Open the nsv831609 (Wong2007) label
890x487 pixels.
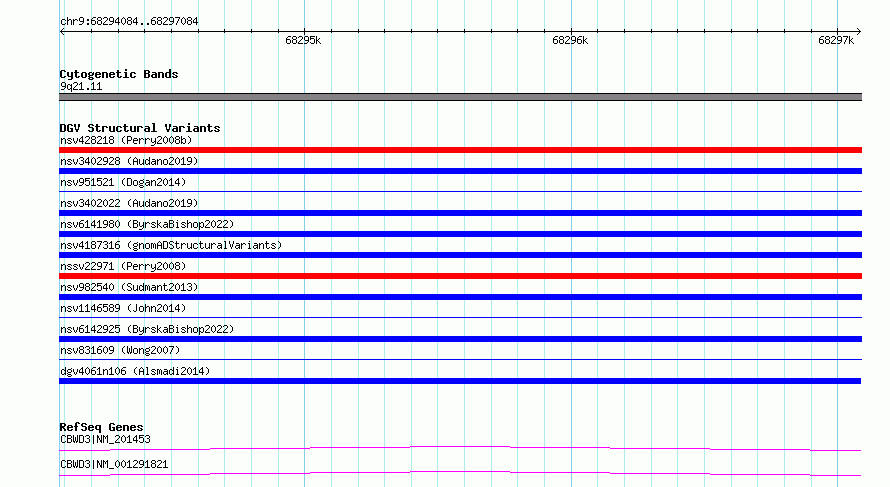tap(120, 350)
